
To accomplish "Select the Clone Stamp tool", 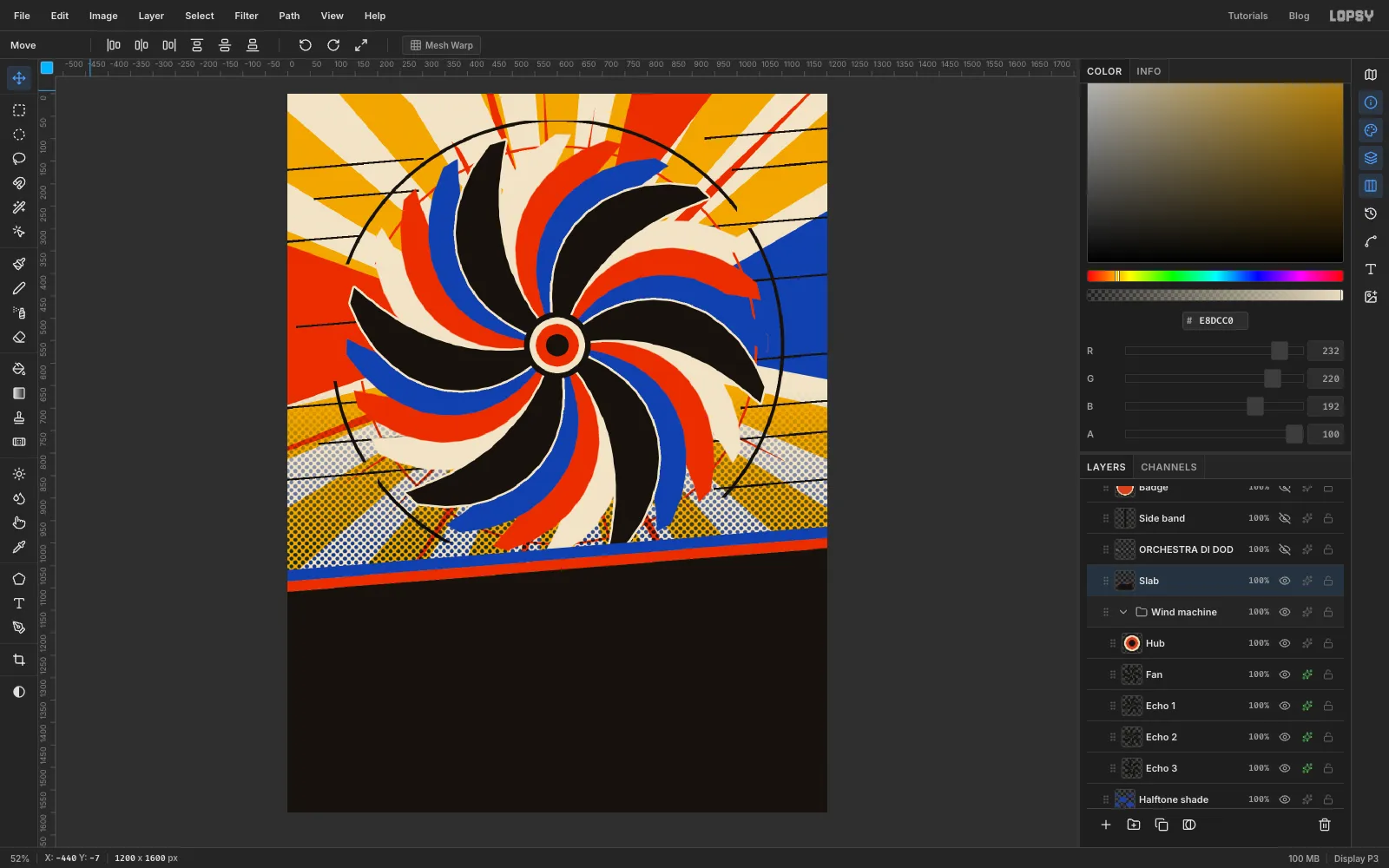I will tap(19, 418).
